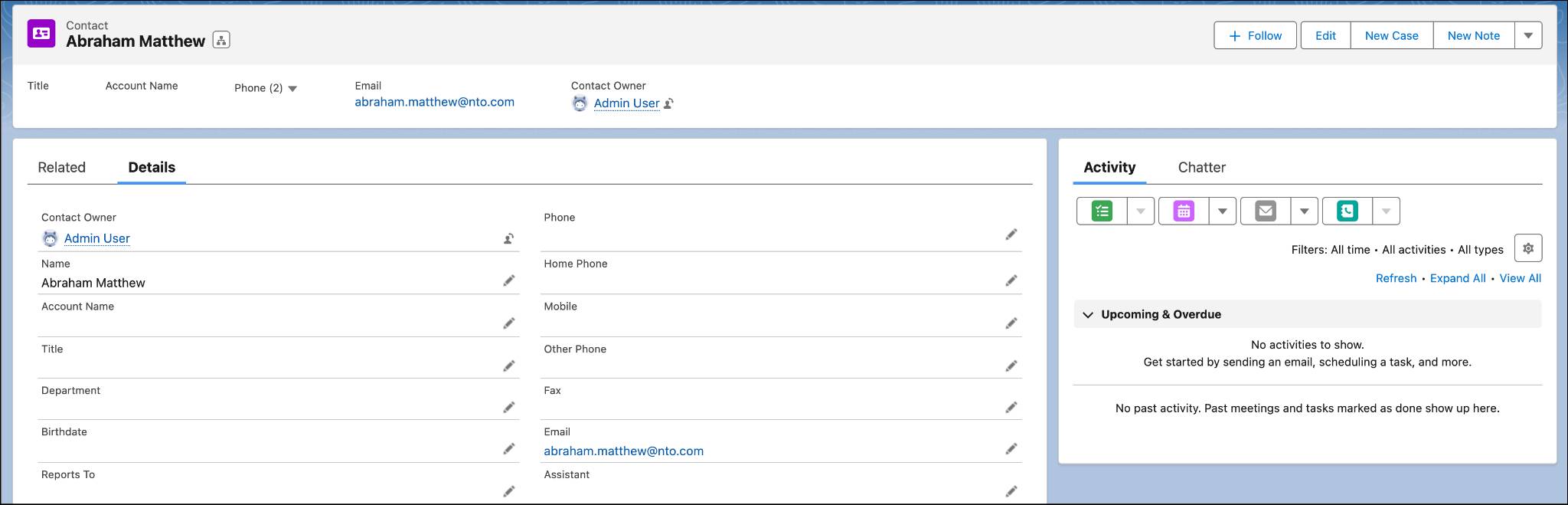This screenshot has height=505, width=1568.
Task: Collapse the Upcoming & Overdue section
Action: (1088, 315)
